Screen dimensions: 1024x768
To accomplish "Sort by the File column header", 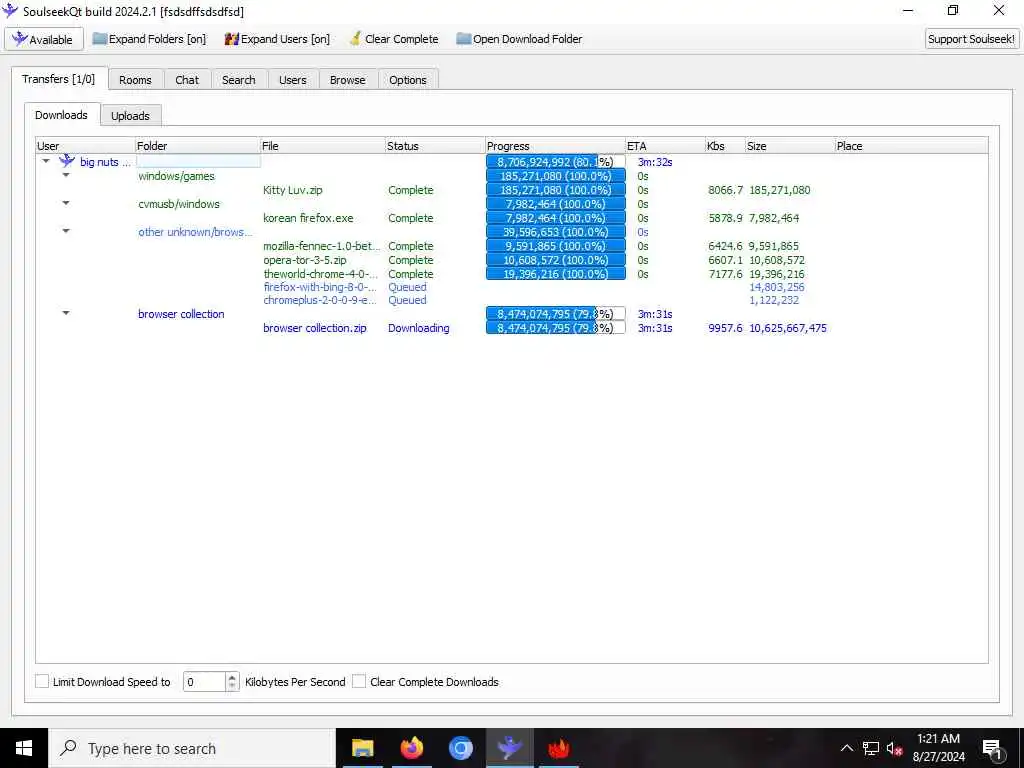I will pos(323,146).
